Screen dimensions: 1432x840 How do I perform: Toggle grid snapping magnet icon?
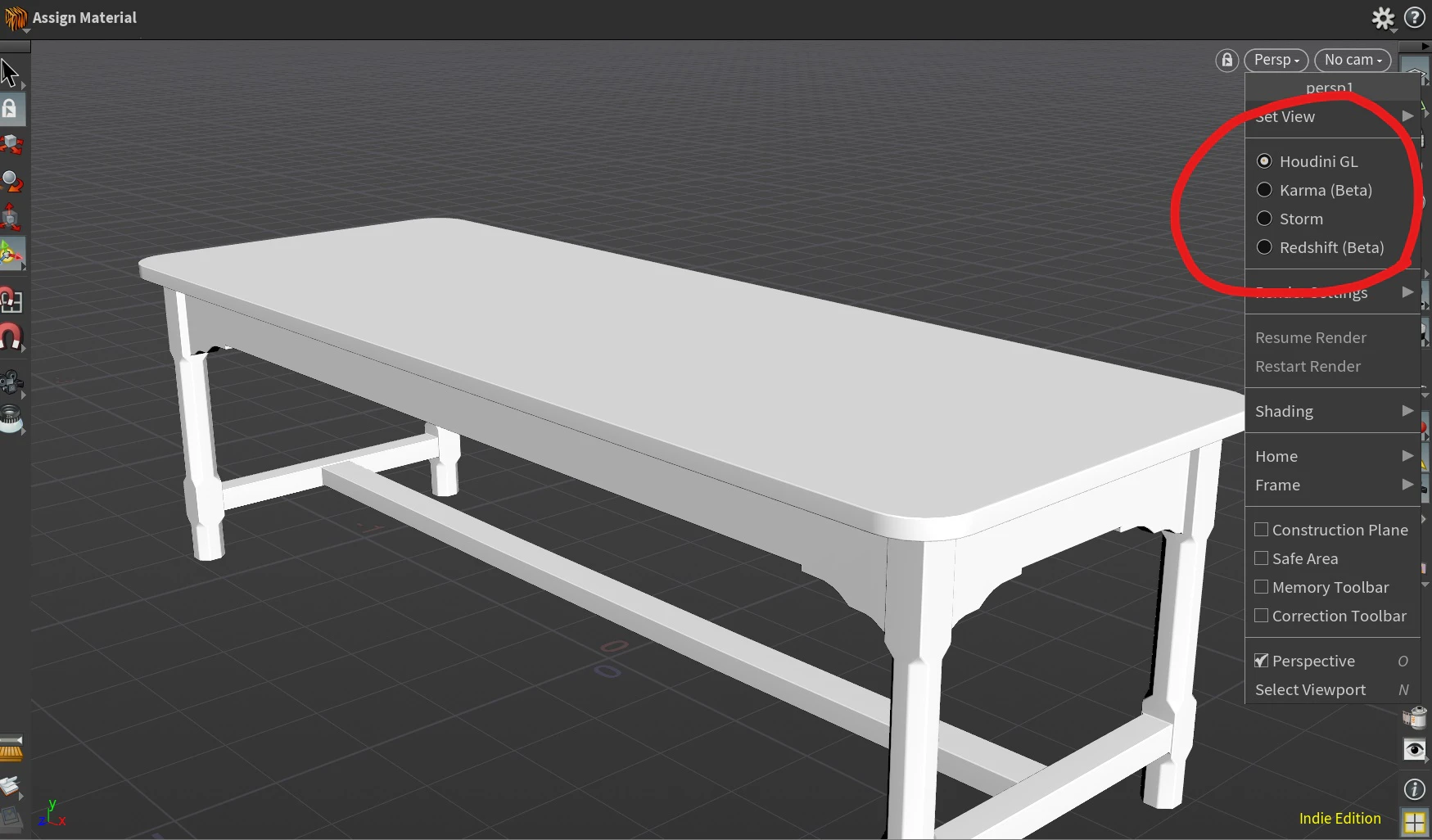(x=11, y=300)
